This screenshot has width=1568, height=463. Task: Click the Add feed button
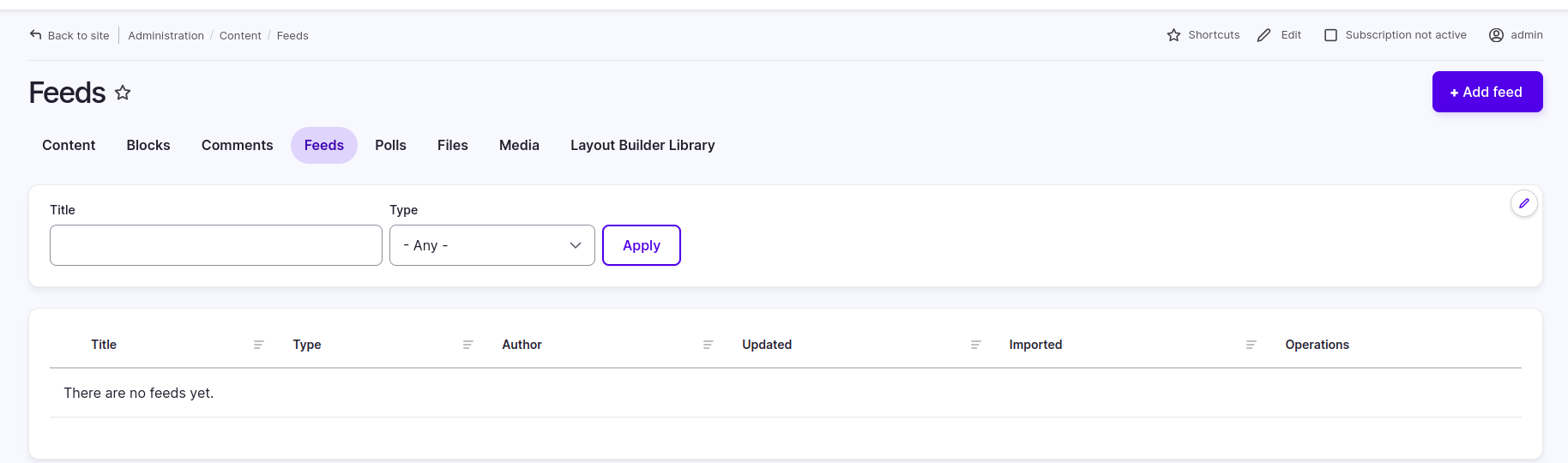click(1487, 92)
